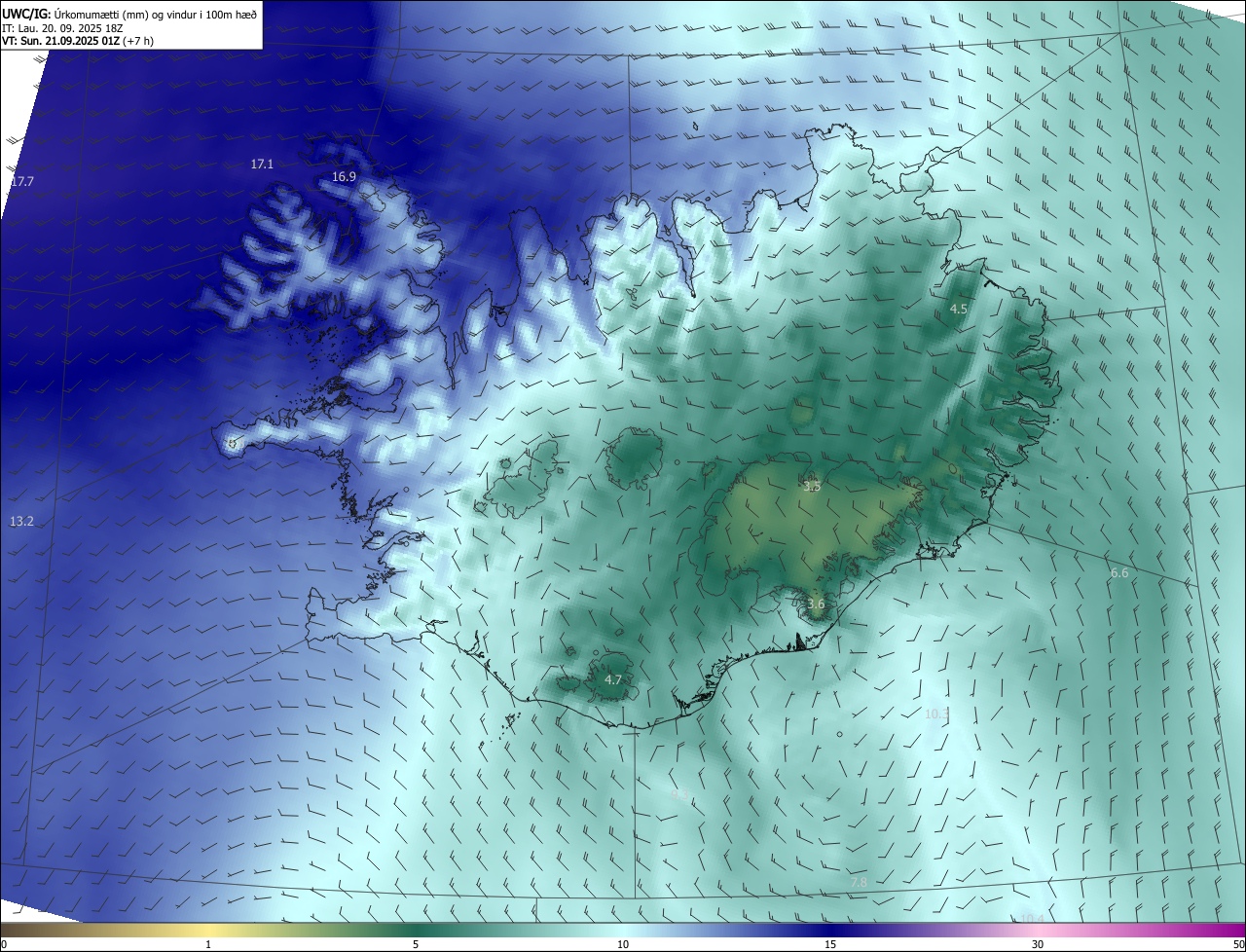1246x952 pixels.
Task: Click the 0 tick on the color scale
Action: click(3, 944)
